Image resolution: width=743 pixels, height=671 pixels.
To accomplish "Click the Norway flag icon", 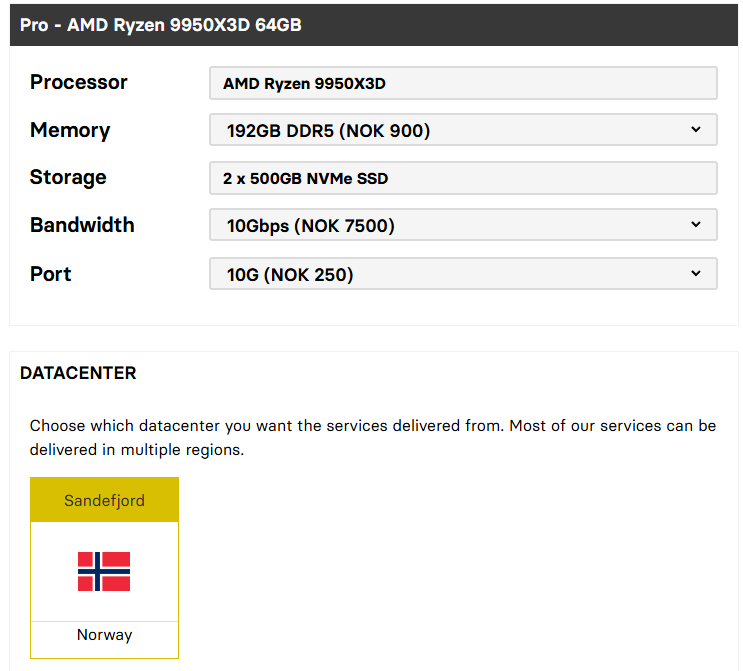I will pyautogui.click(x=104, y=571).
